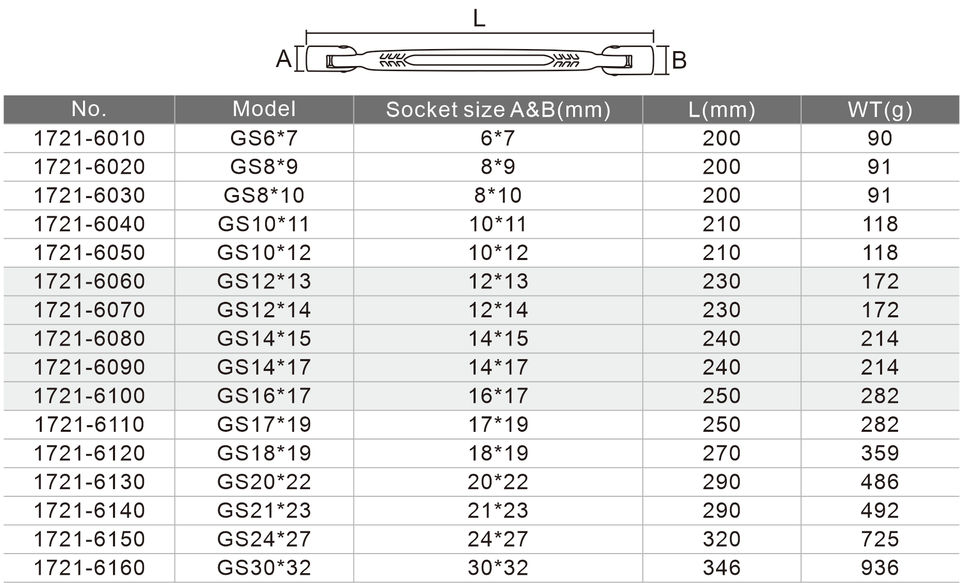Click the 936 weight value
960x583 pixels.
(x=880, y=568)
